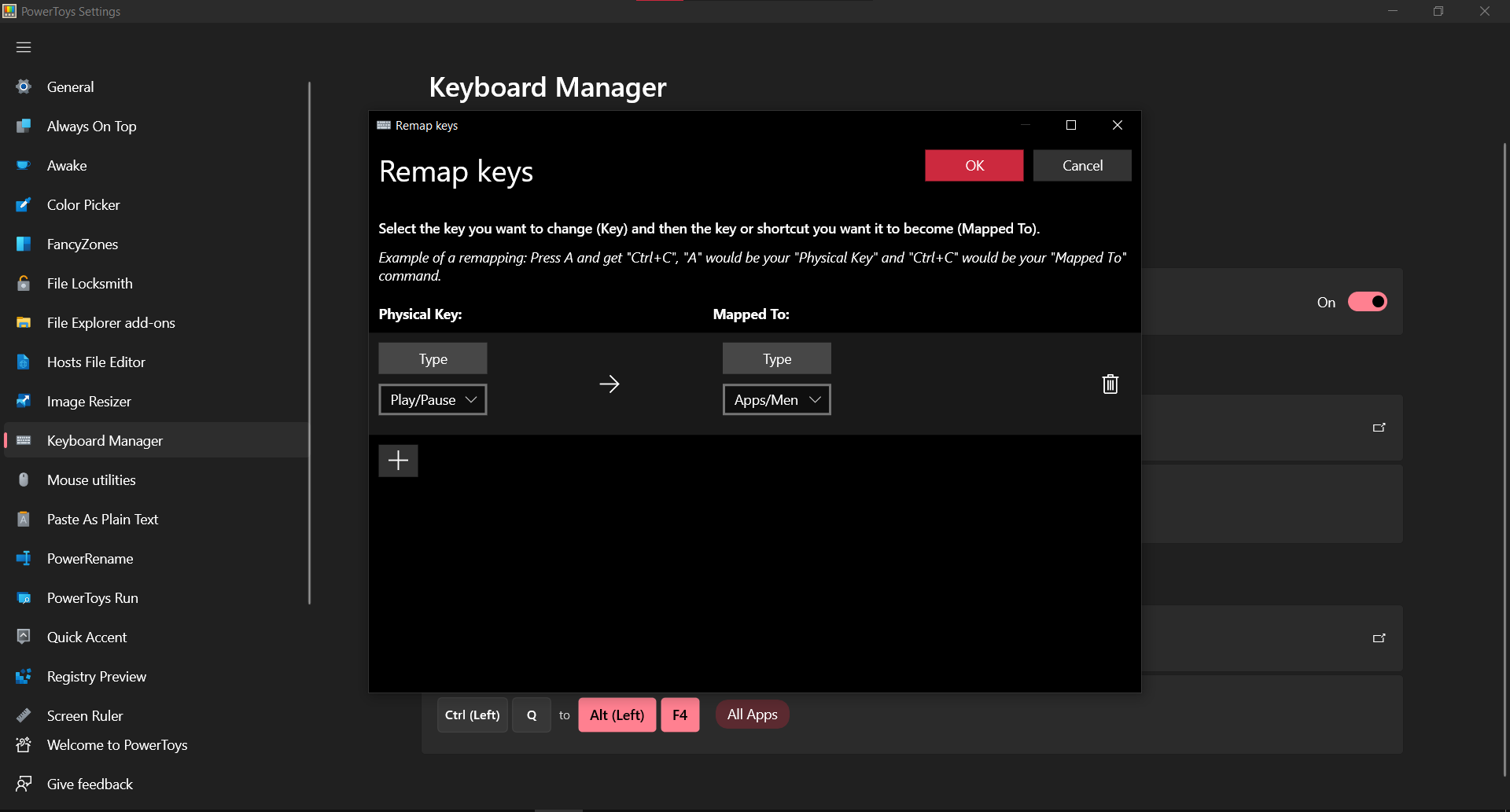Screen dimensions: 1510x812
Task: Toggle the Keyboard Manager On switch
Action: click(x=1367, y=302)
